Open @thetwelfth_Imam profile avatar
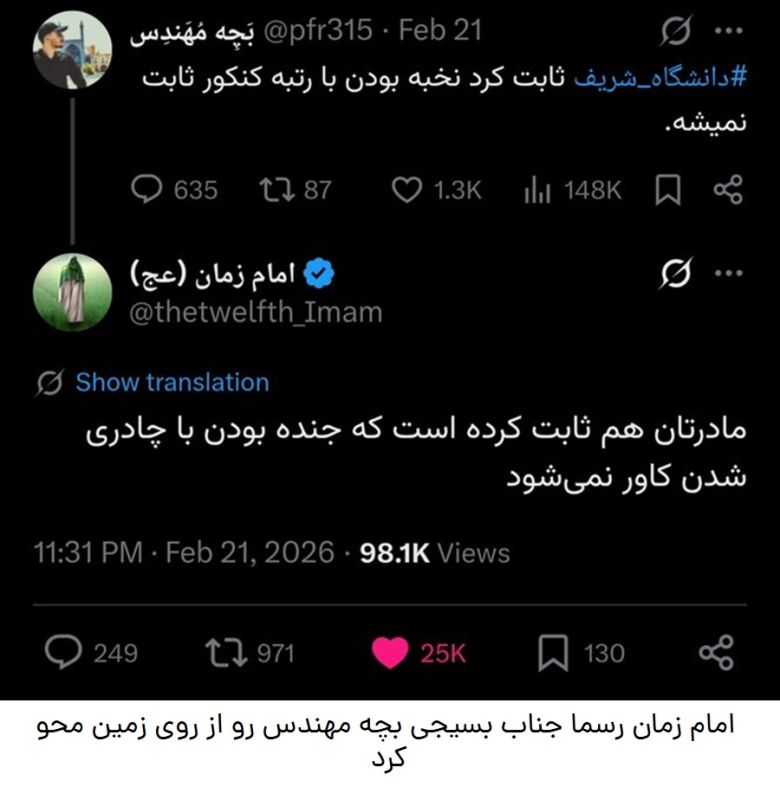This screenshot has width=780, height=787. point(72,292)
